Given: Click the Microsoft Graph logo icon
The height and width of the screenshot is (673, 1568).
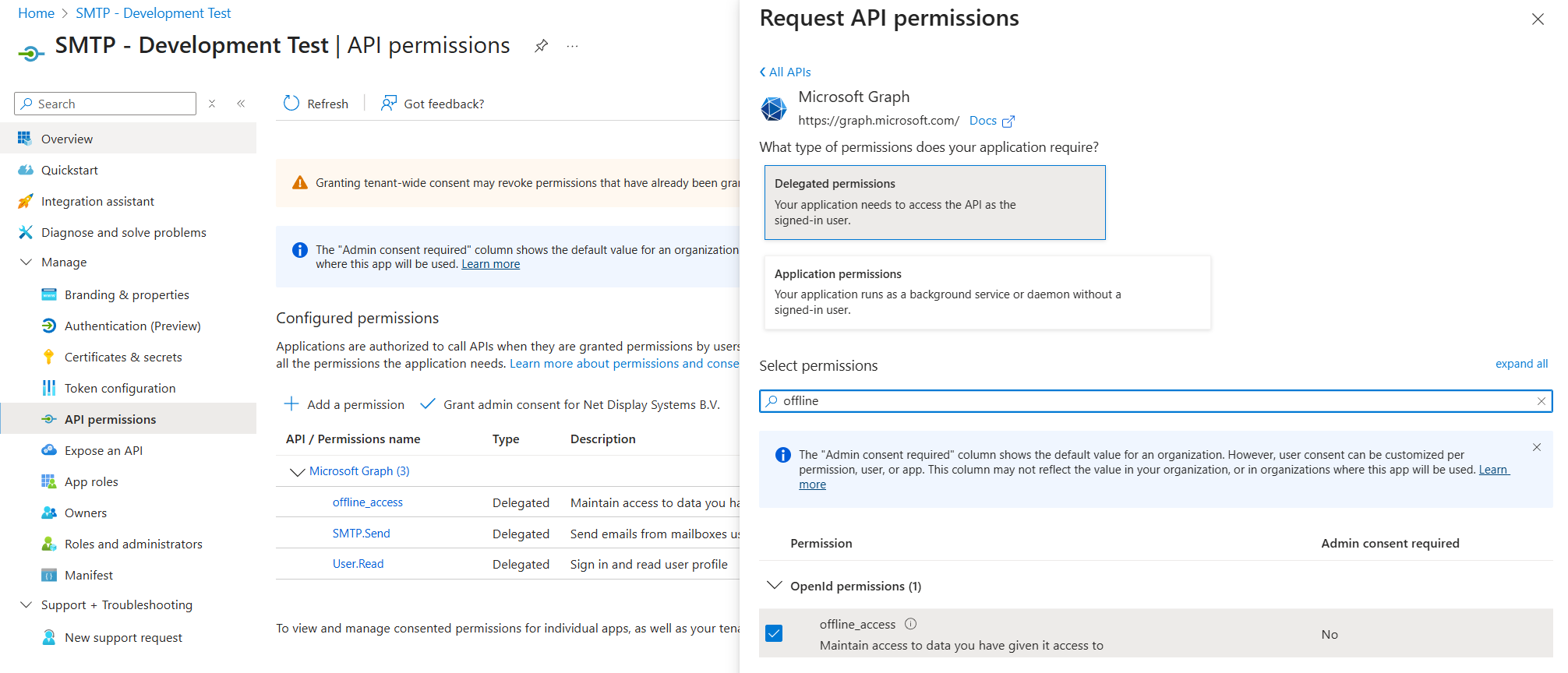Looking at the screenshot, I should point(774,109).
